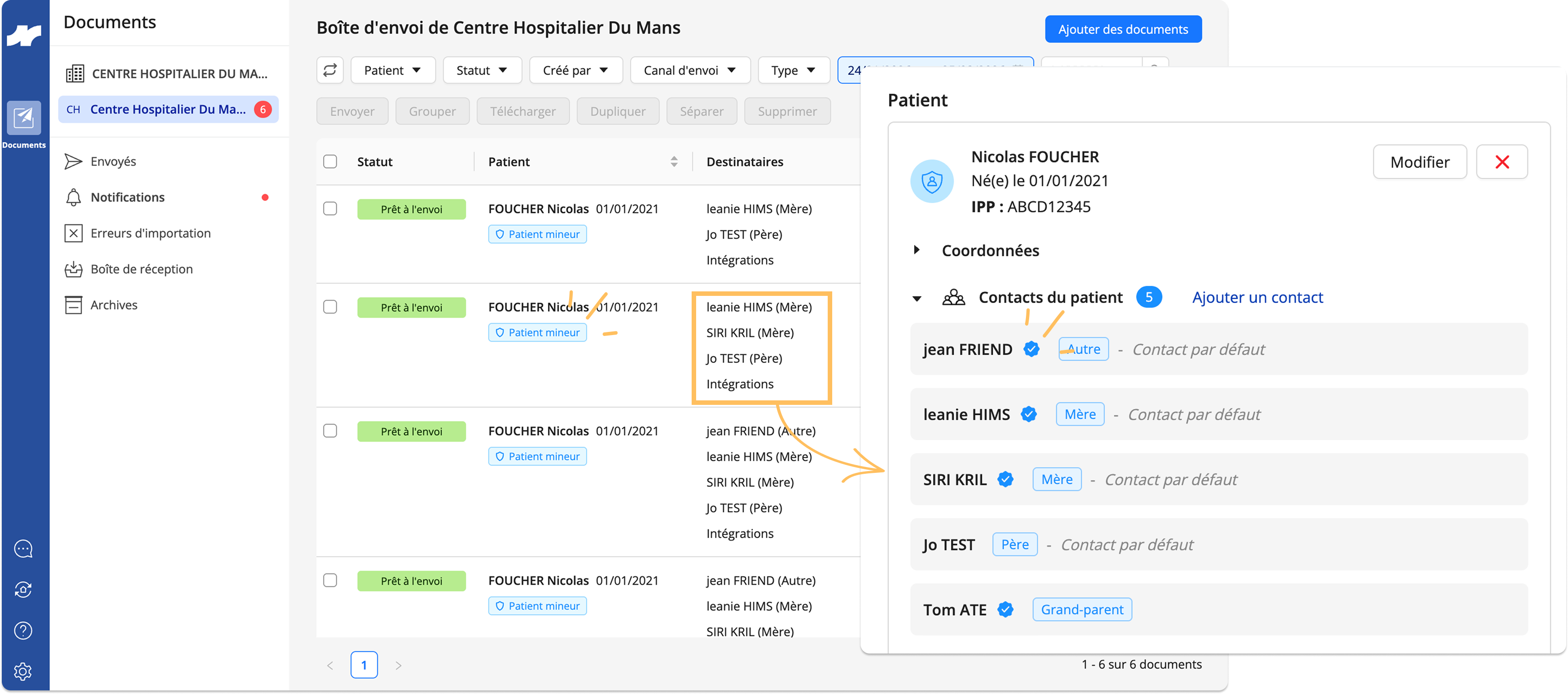Click first row's Patient mineur badge
This screenshot has height=694, width=1568.
pos(537,234)
